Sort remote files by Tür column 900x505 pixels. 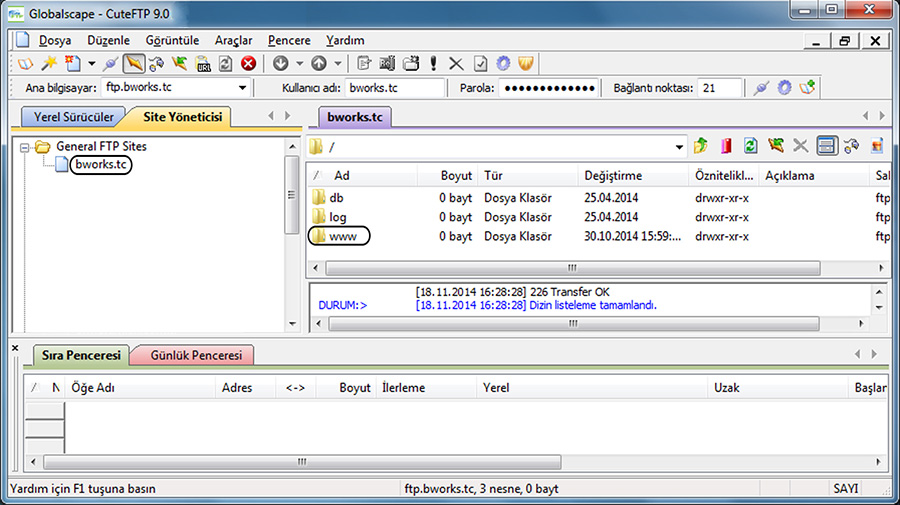click(528, 176)
